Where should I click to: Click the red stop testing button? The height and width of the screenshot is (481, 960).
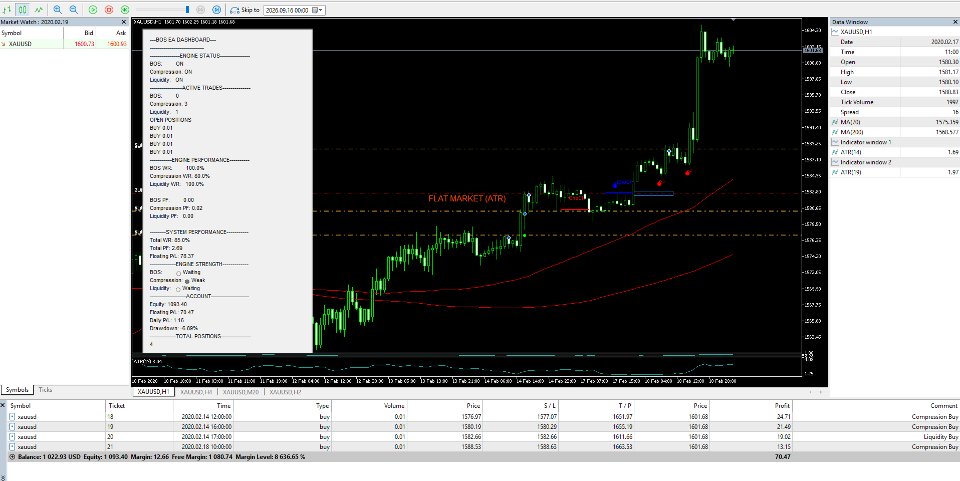pos(109,10)
